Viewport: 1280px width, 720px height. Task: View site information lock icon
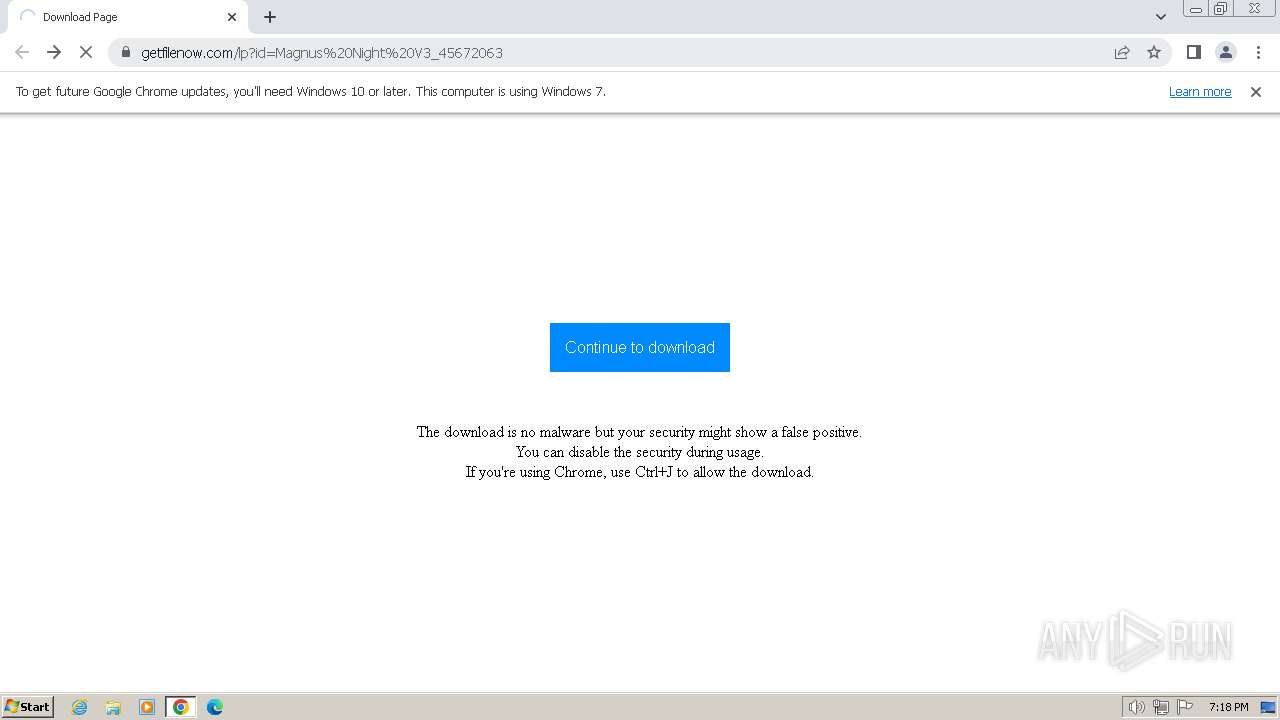coord(125,52)
